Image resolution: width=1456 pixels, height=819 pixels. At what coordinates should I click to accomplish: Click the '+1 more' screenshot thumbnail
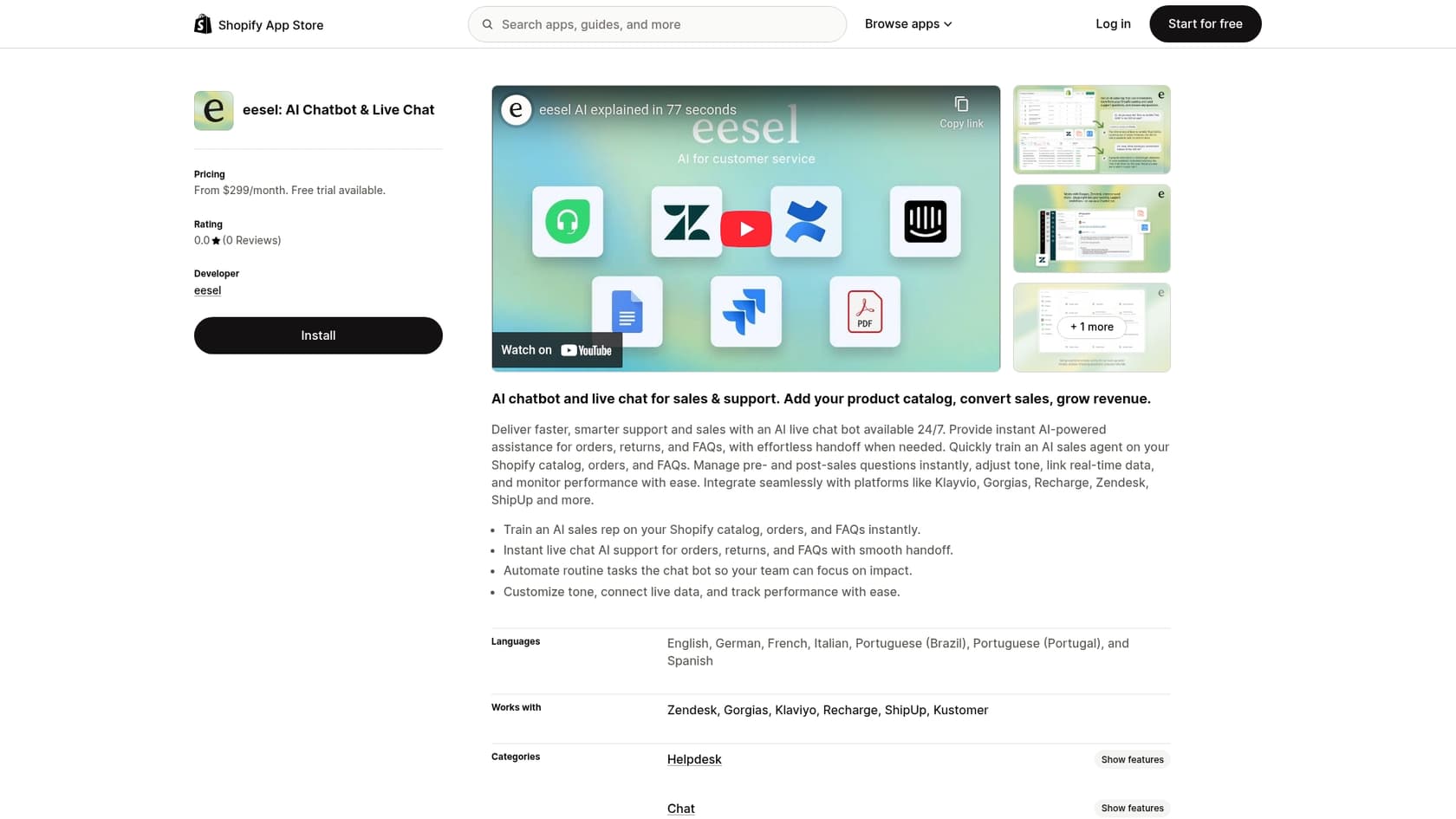tap(1091, 327)
